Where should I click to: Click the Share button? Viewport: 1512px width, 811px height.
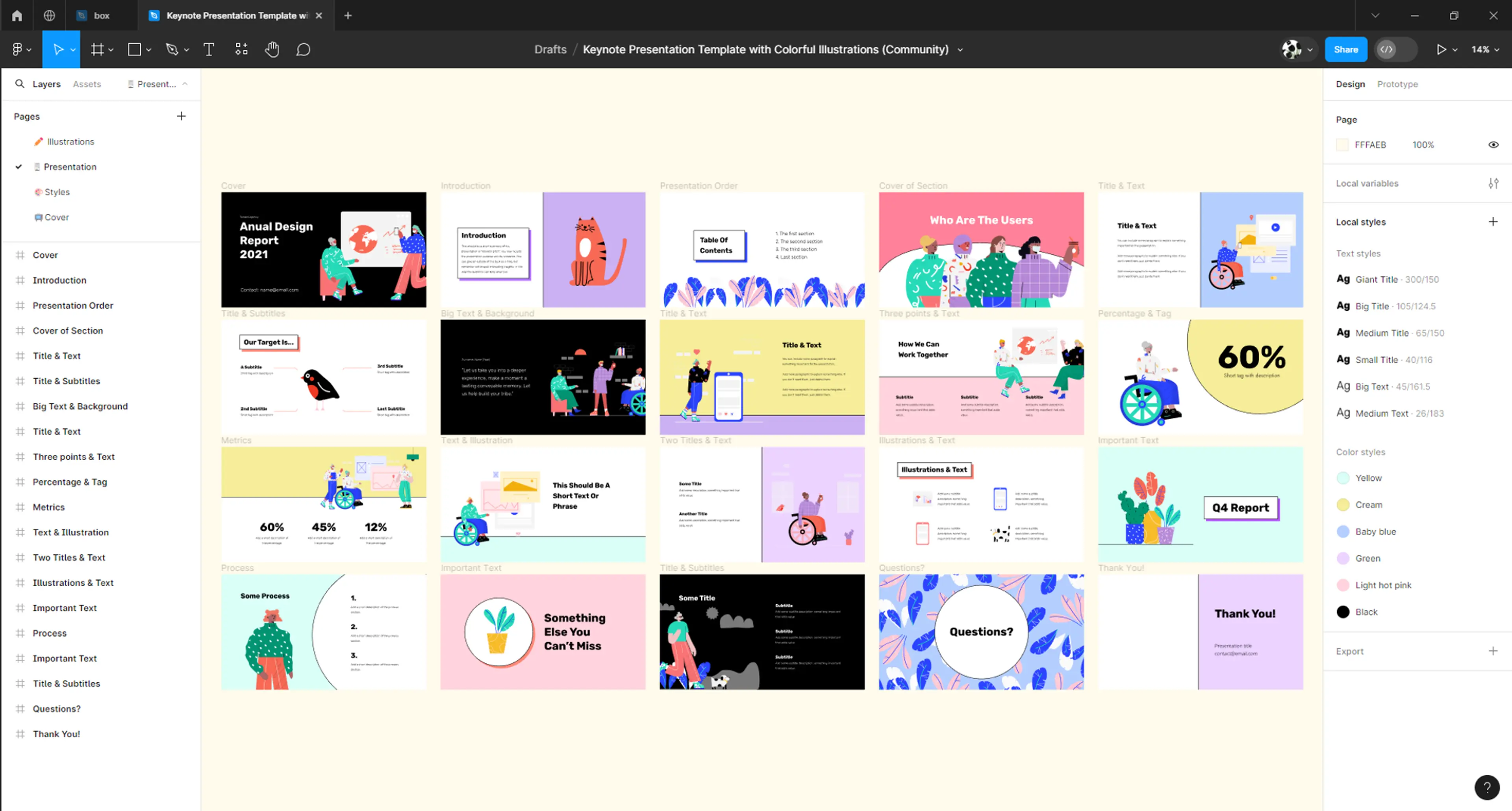point(1345,49)
